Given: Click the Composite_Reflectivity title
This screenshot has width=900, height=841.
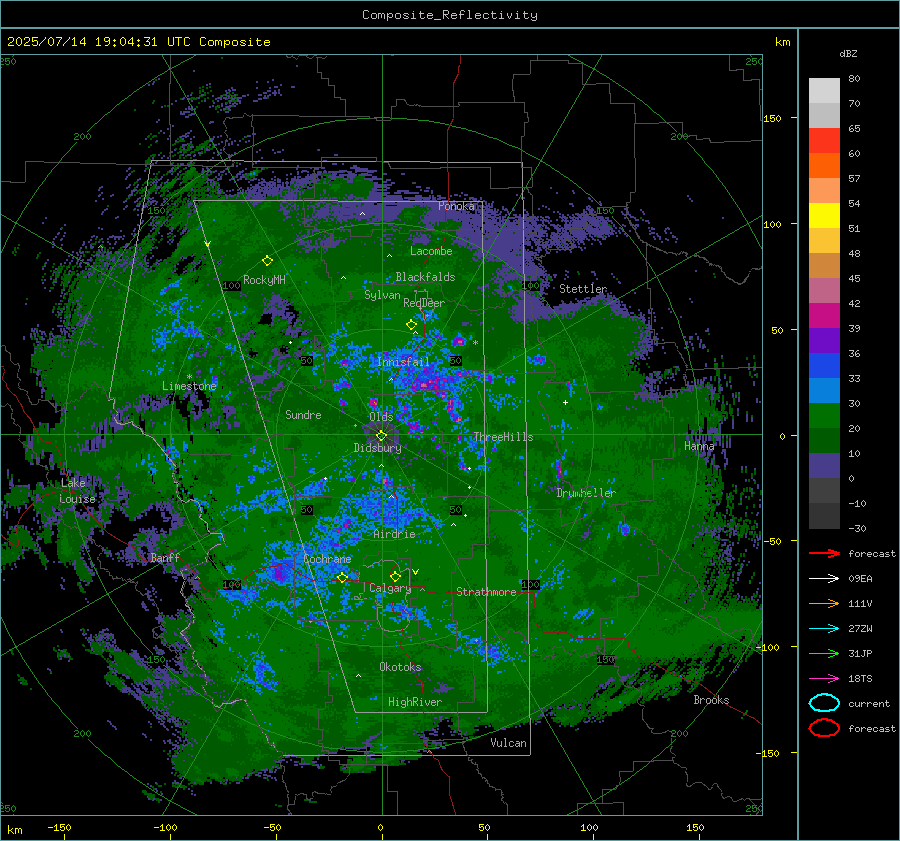Looking at the screenshot, I should coord(450,15).
